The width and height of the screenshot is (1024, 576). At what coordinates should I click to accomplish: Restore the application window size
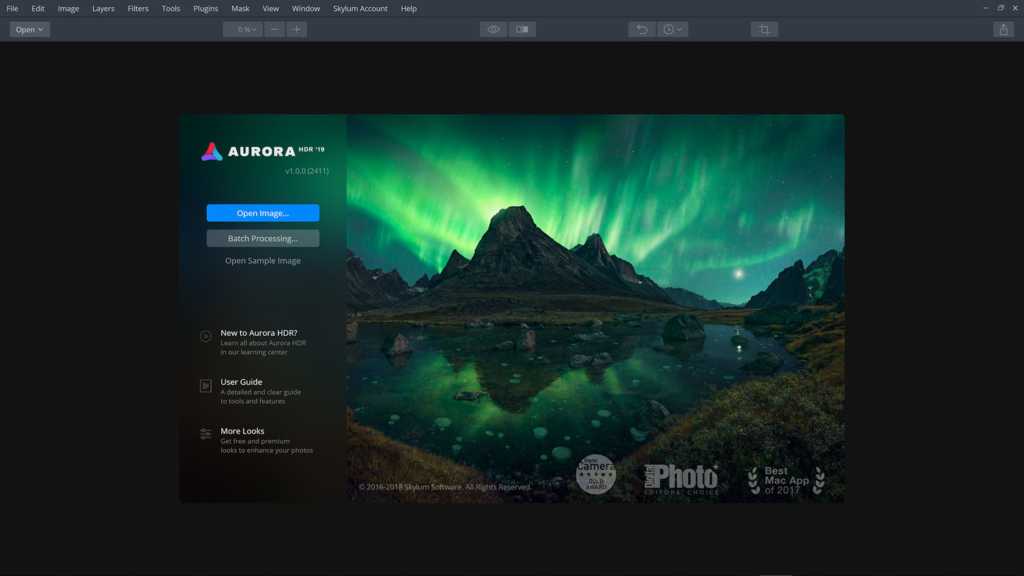tap(1000, 8)
